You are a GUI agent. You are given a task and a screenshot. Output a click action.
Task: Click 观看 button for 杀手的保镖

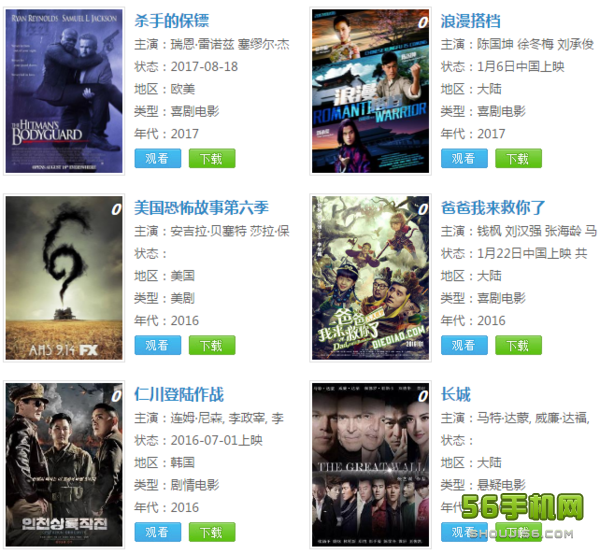click(x=158, y=158)
